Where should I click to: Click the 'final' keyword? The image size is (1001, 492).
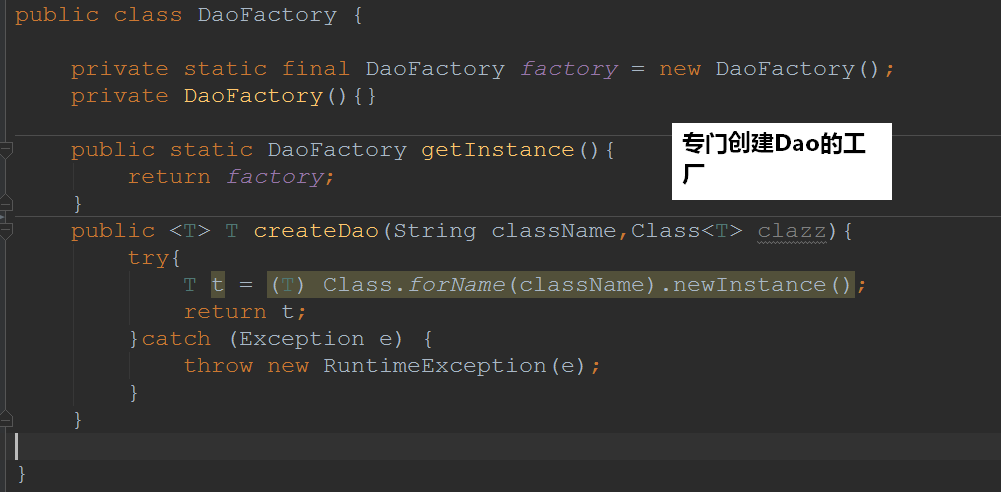tap(315, 68)
